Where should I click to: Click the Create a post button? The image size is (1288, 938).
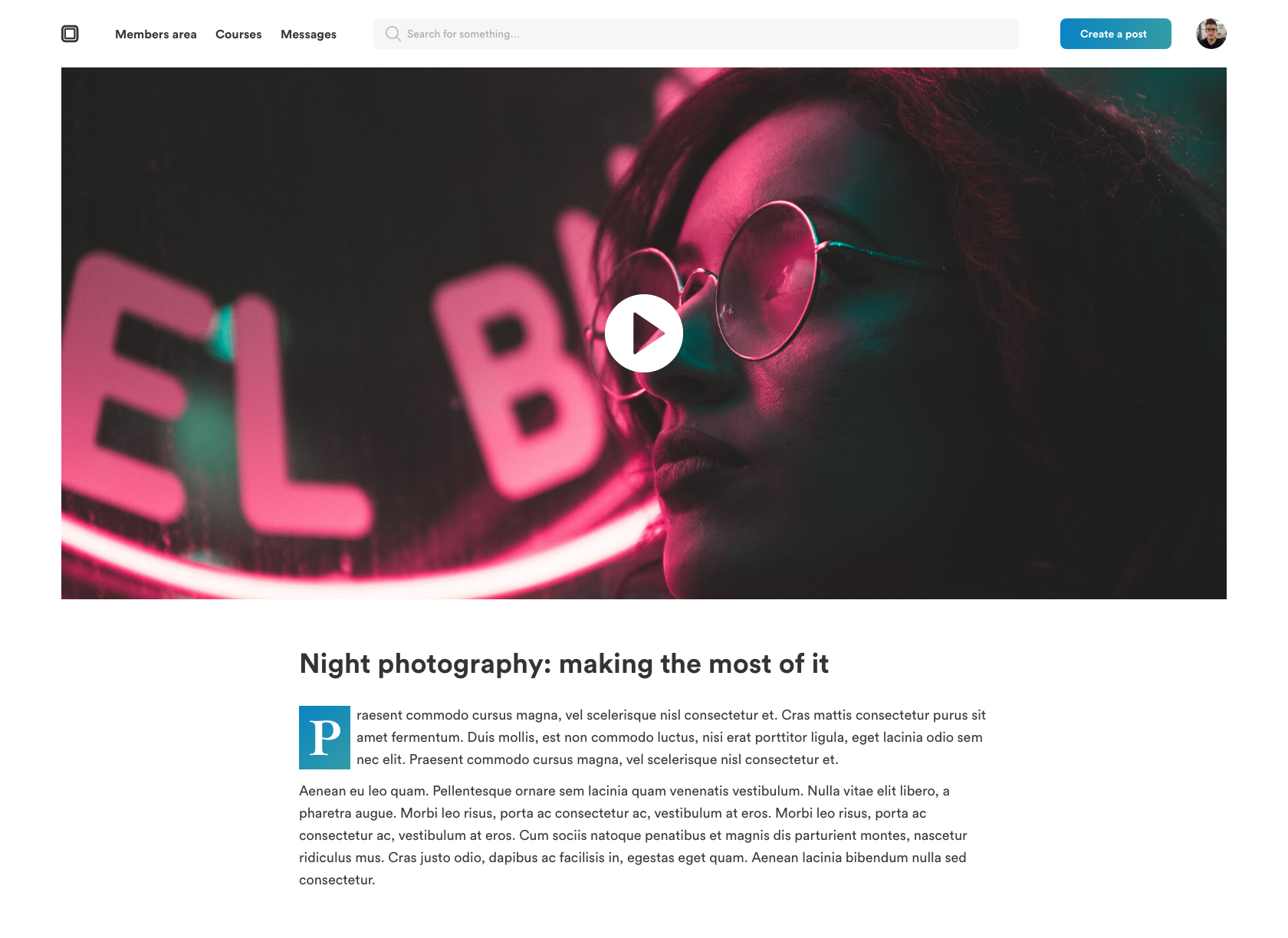point(1115,34)
